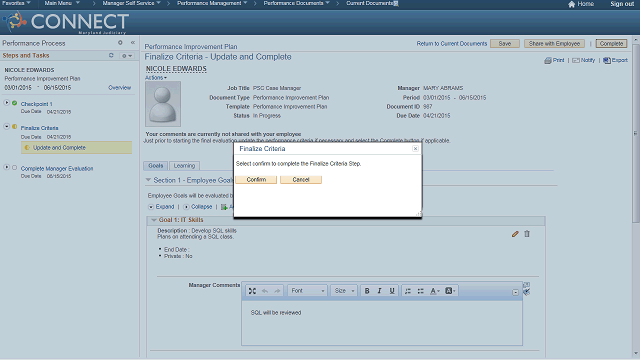The image size is (640, 360).
Task: Click Complete Manager Evaluation not-started status icon
Action: (15, 168)
